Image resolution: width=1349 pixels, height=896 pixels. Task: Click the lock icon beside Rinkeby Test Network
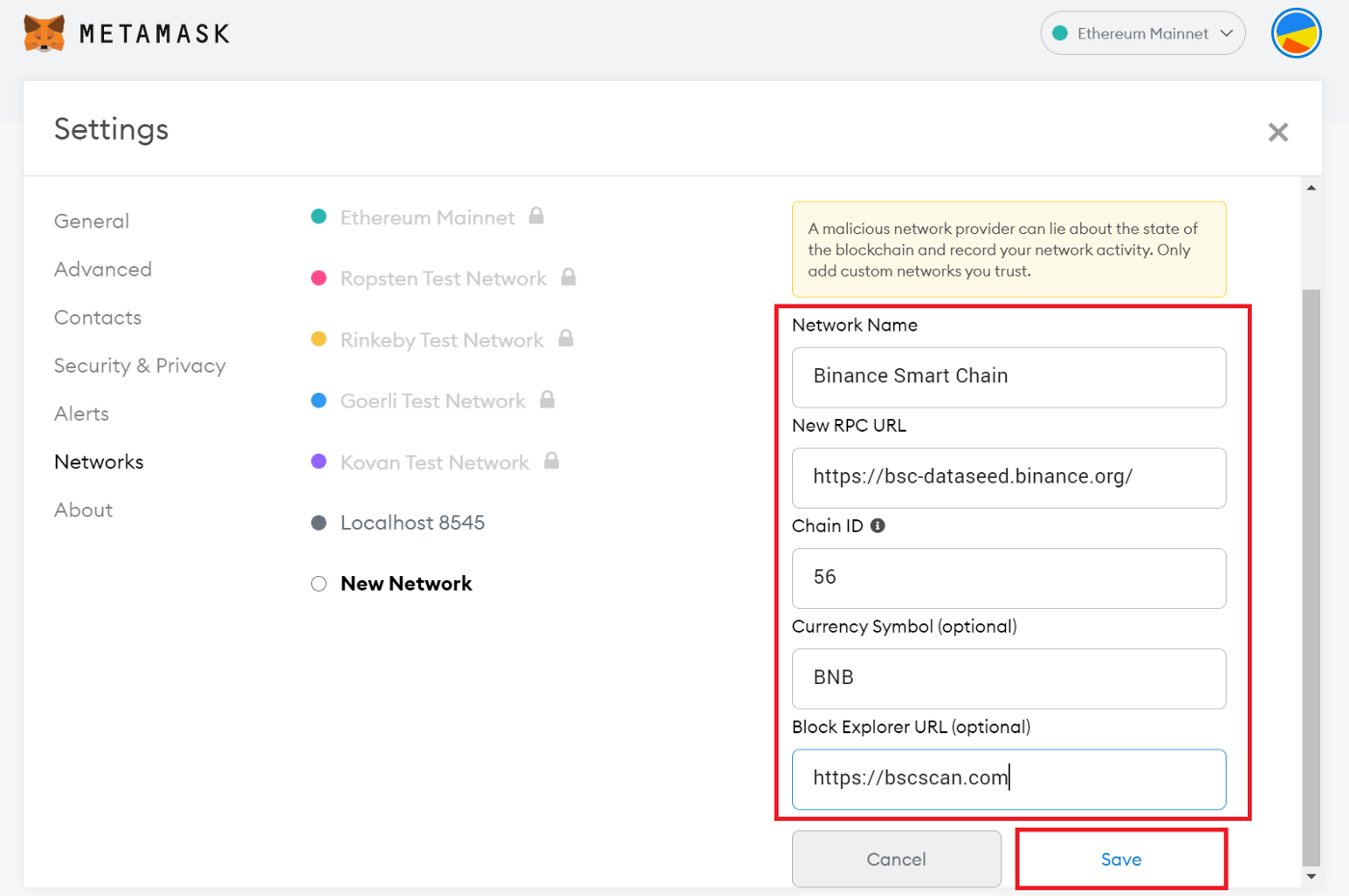566,338
